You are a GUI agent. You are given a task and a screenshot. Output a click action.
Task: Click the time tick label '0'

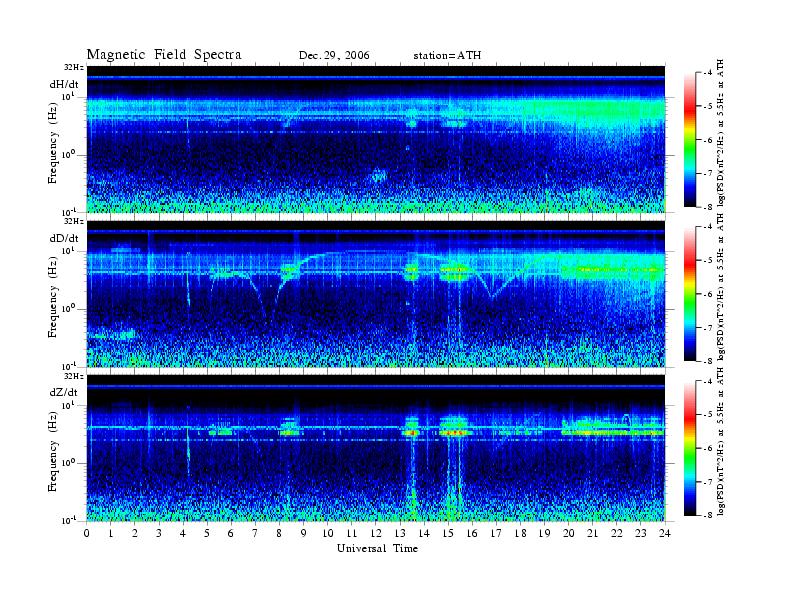coord(87,533)
